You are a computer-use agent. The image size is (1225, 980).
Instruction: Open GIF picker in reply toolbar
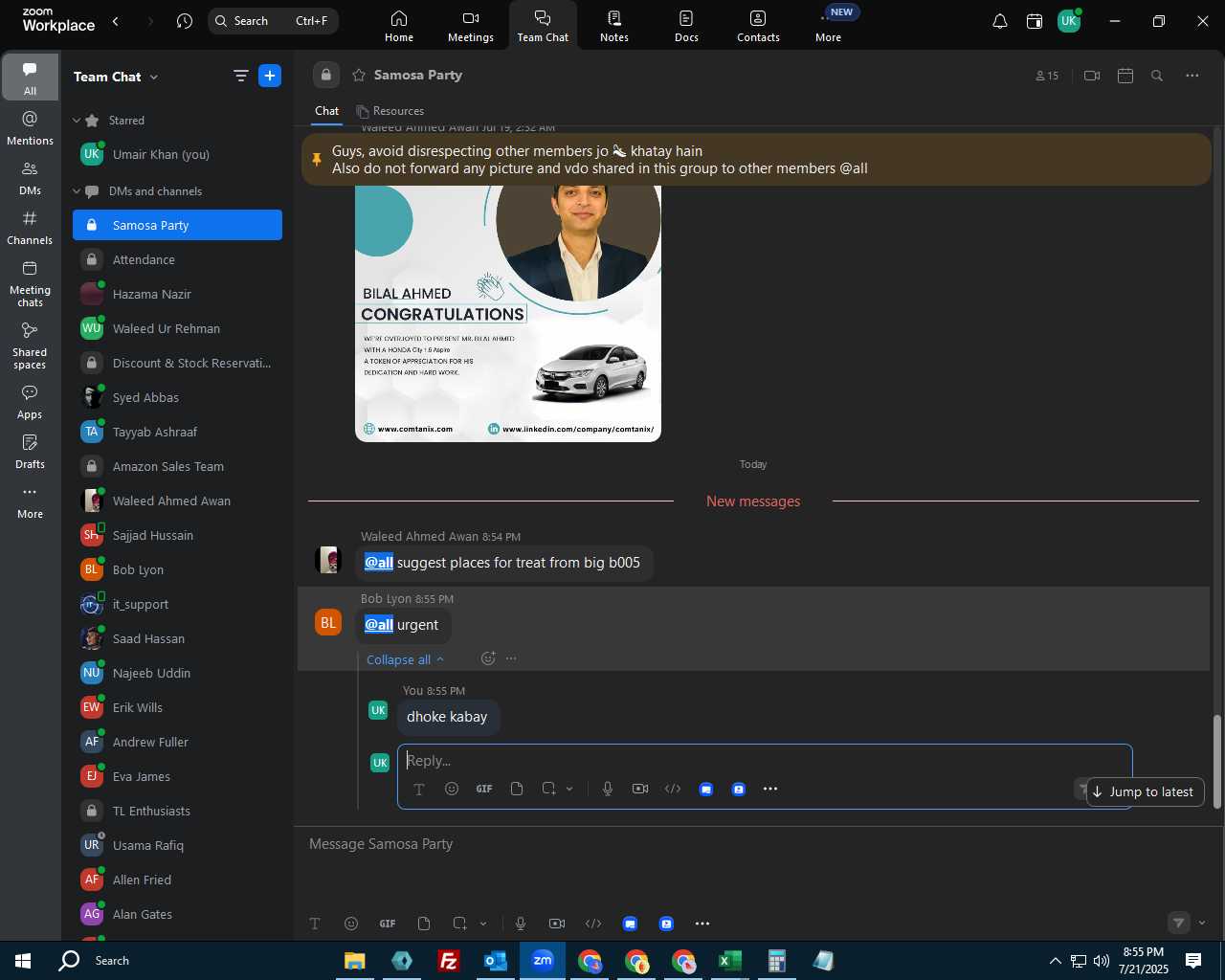(484, 789)
